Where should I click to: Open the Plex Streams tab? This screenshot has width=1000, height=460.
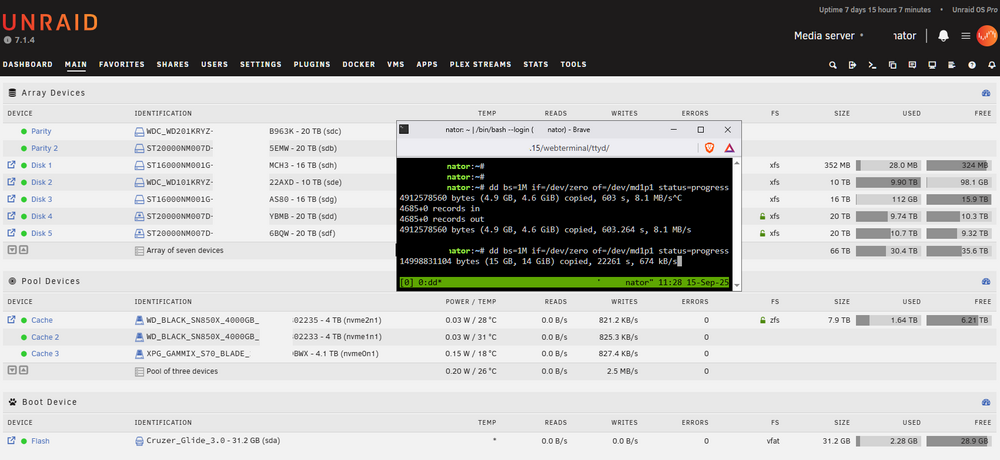coord(480,64)
